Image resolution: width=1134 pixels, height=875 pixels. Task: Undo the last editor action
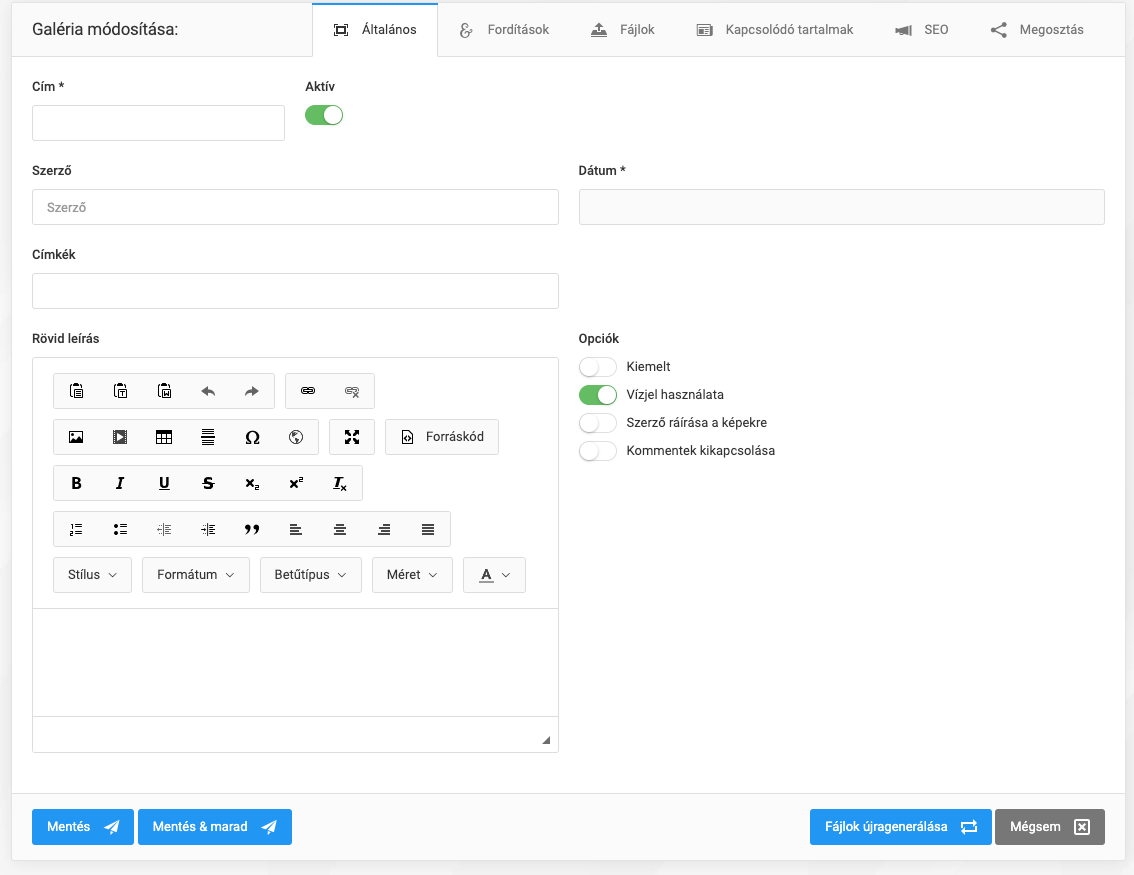coord(208,391)
